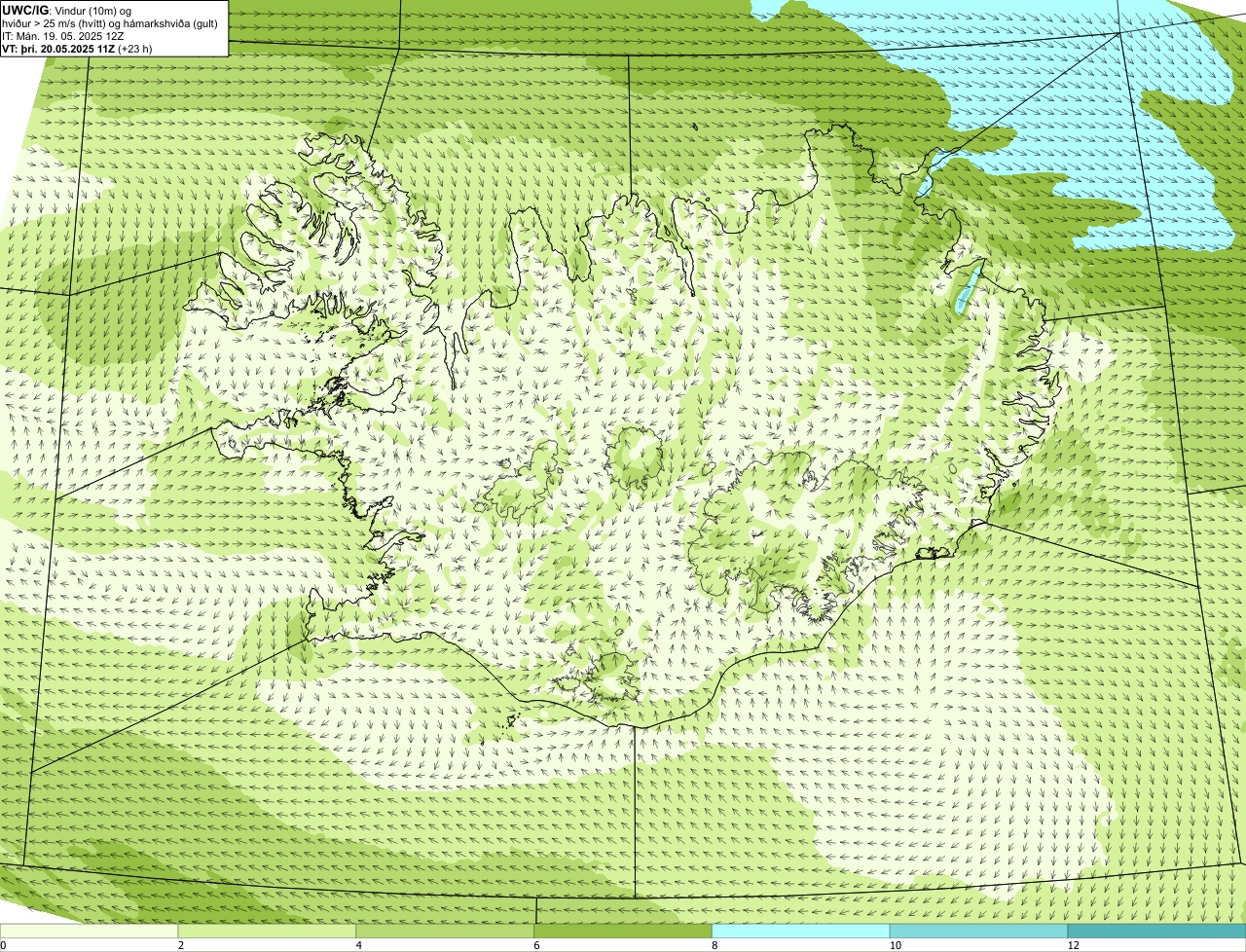1246x952 pixels.
Task: Click the darker green 6–8 colorbar segment
Action: point(624,932)
